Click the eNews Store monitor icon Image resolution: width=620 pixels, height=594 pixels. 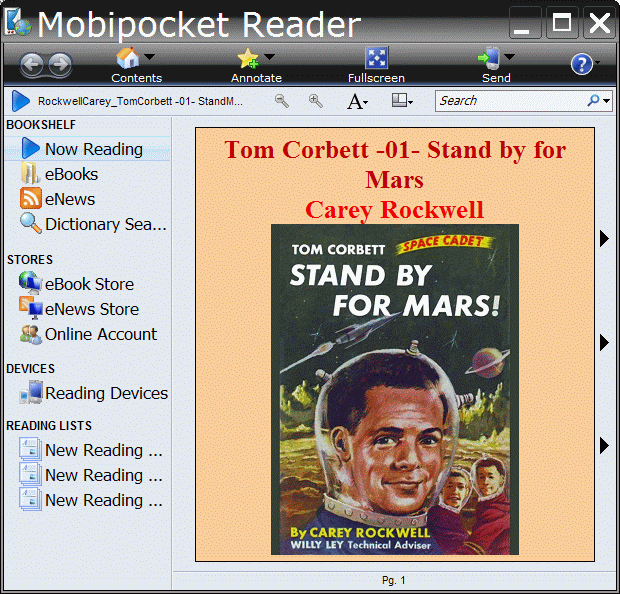pyautogui.click(x=31, y=308)
